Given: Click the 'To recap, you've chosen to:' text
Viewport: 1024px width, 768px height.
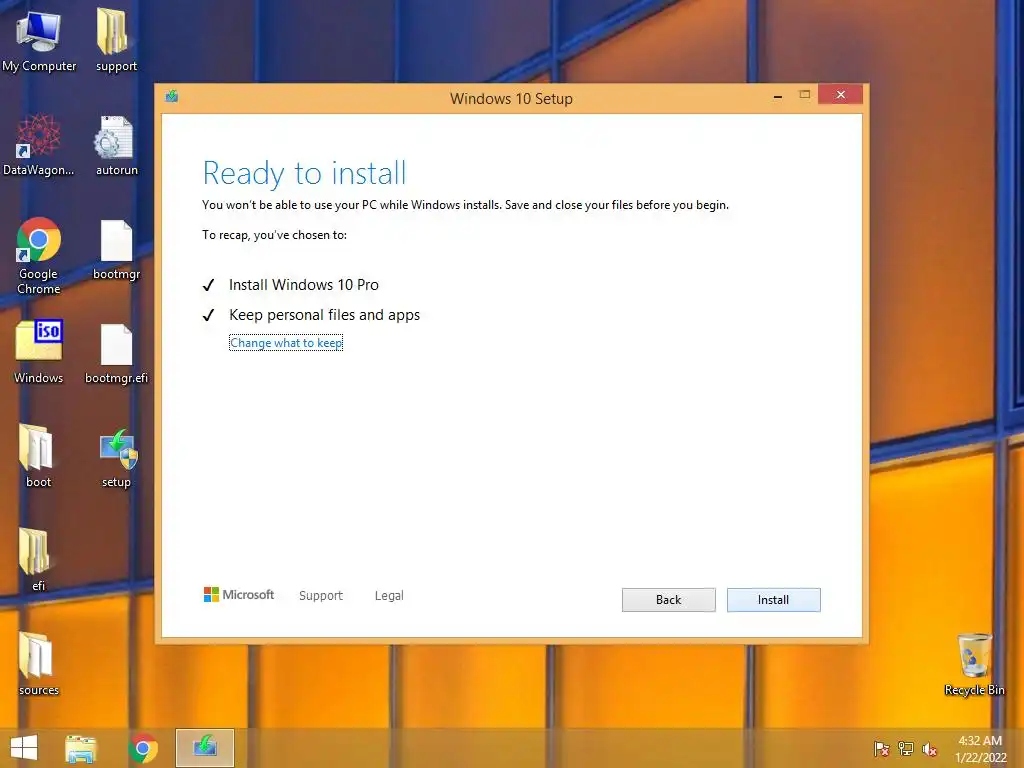Looking at the screenshot, I should point(274,235).
